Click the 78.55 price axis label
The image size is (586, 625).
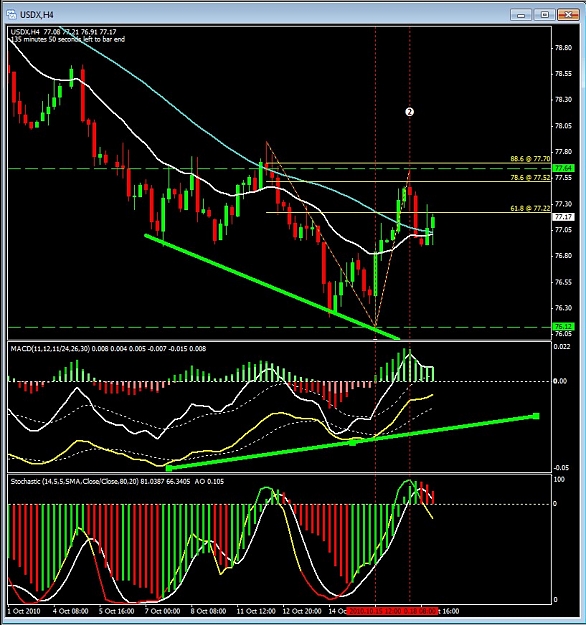point(563,74)
